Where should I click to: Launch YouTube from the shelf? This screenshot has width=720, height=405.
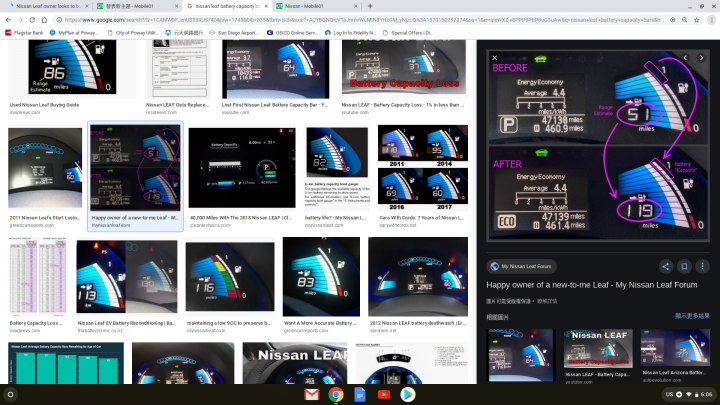point(384,394)
